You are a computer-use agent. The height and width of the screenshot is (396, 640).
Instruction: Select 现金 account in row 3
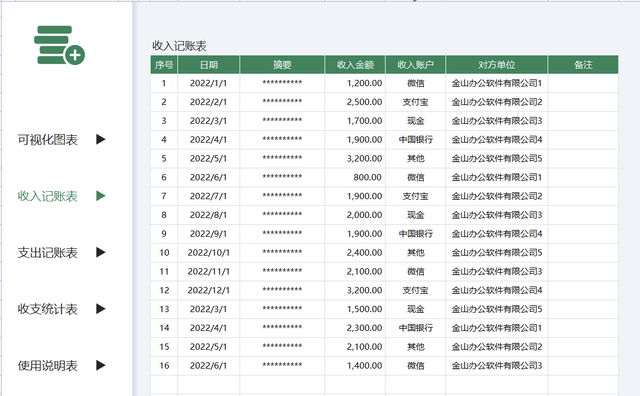click(x=416, y=121)
